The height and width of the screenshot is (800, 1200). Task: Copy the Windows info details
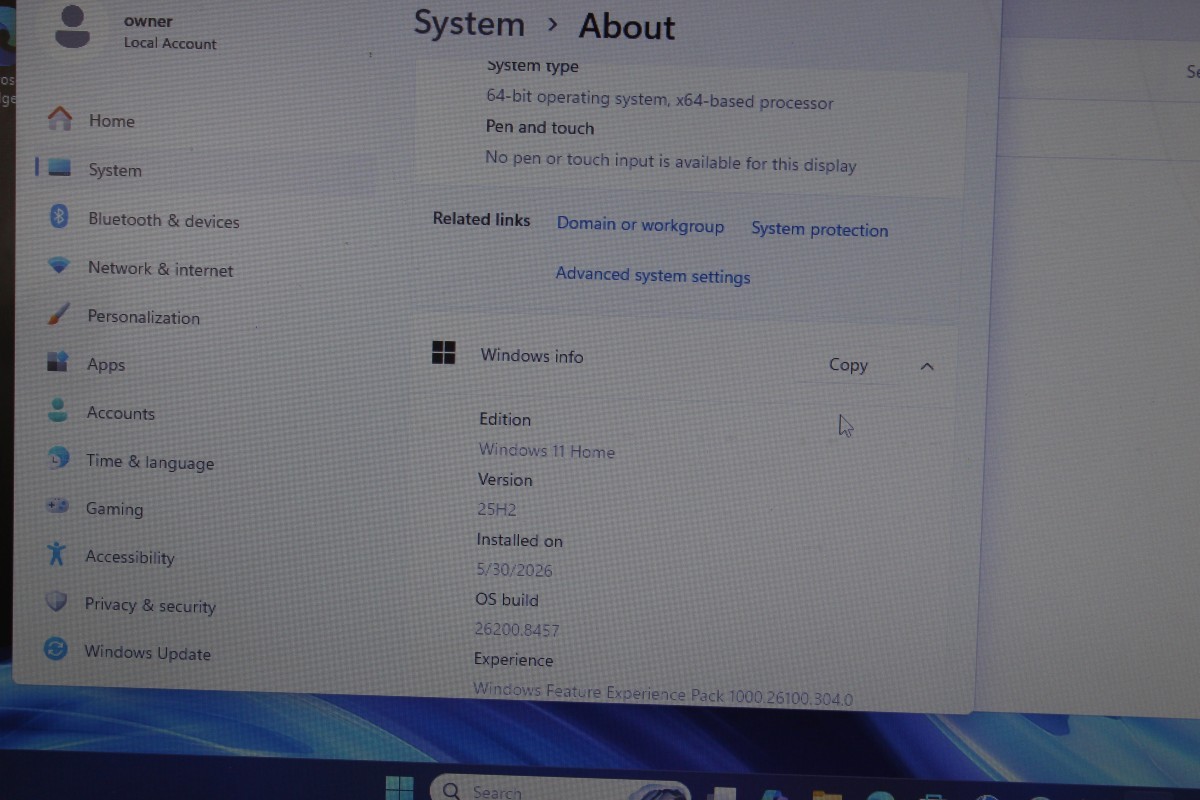pyautogui.click(x=848, y=365)
